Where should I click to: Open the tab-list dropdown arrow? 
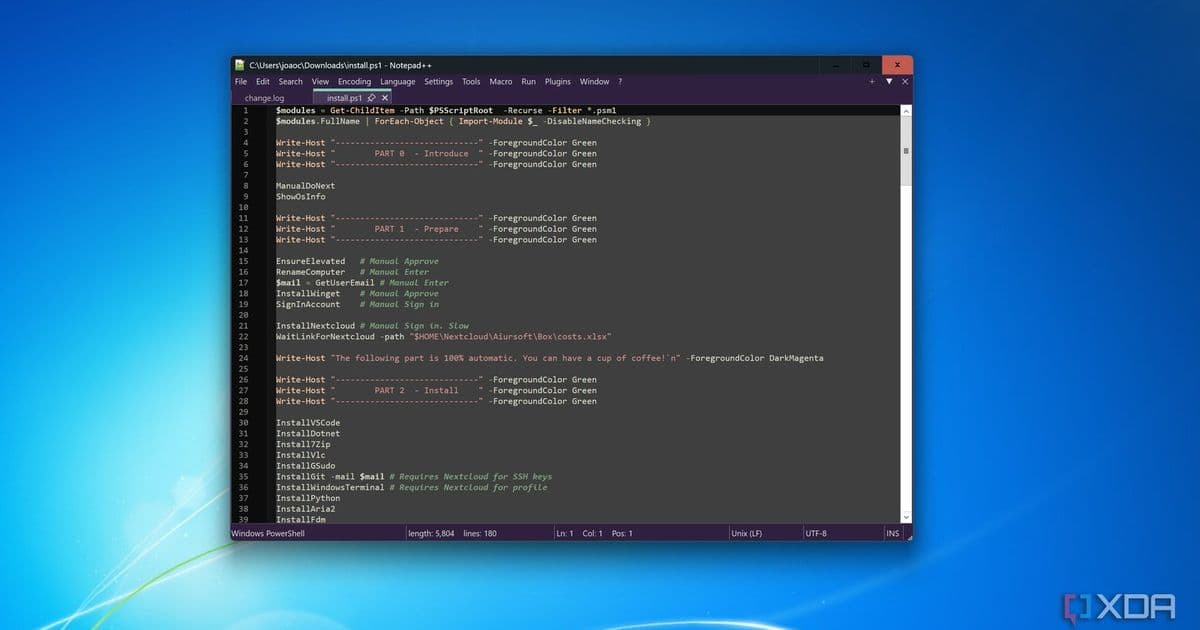click(x=888, y=81)
